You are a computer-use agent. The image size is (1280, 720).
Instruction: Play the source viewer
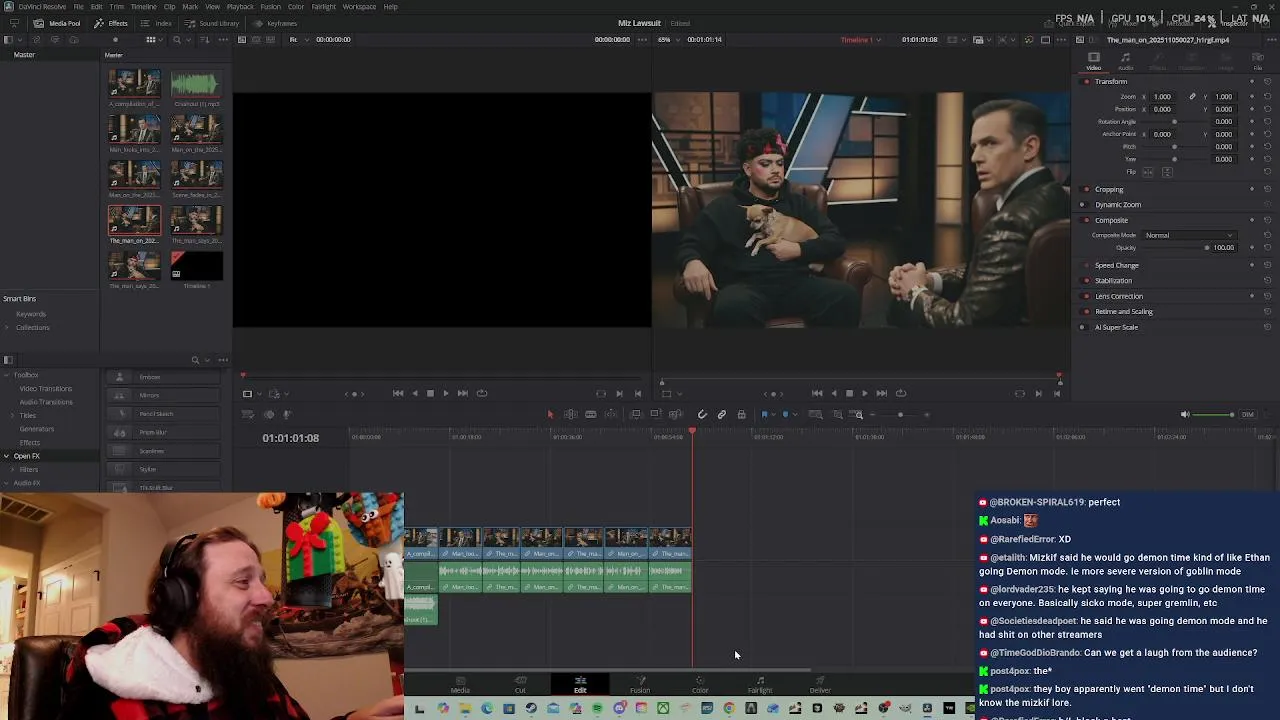click(446, 393)
